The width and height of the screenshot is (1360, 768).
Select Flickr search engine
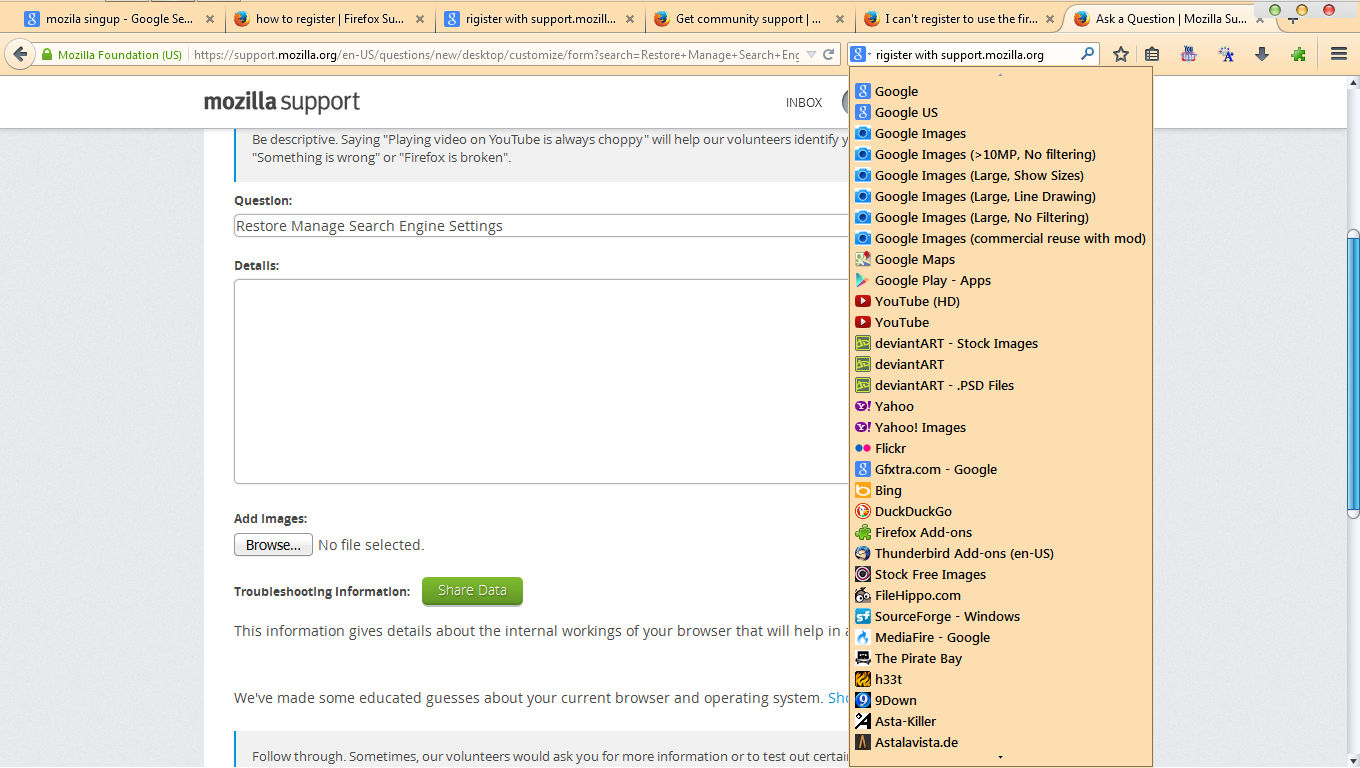[1000, 448]
